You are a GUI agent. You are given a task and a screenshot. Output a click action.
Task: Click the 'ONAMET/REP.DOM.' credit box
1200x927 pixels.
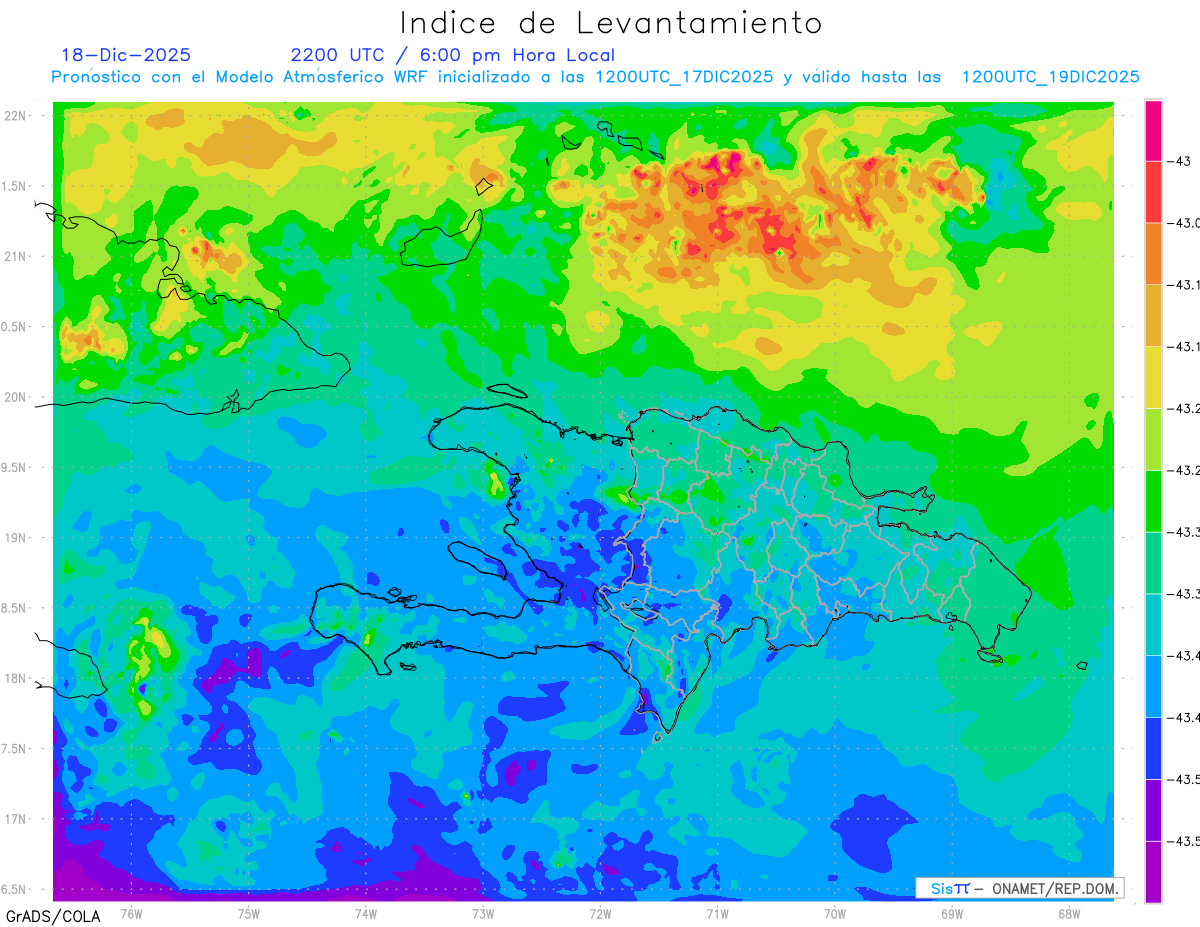(x=1020, y=888)
